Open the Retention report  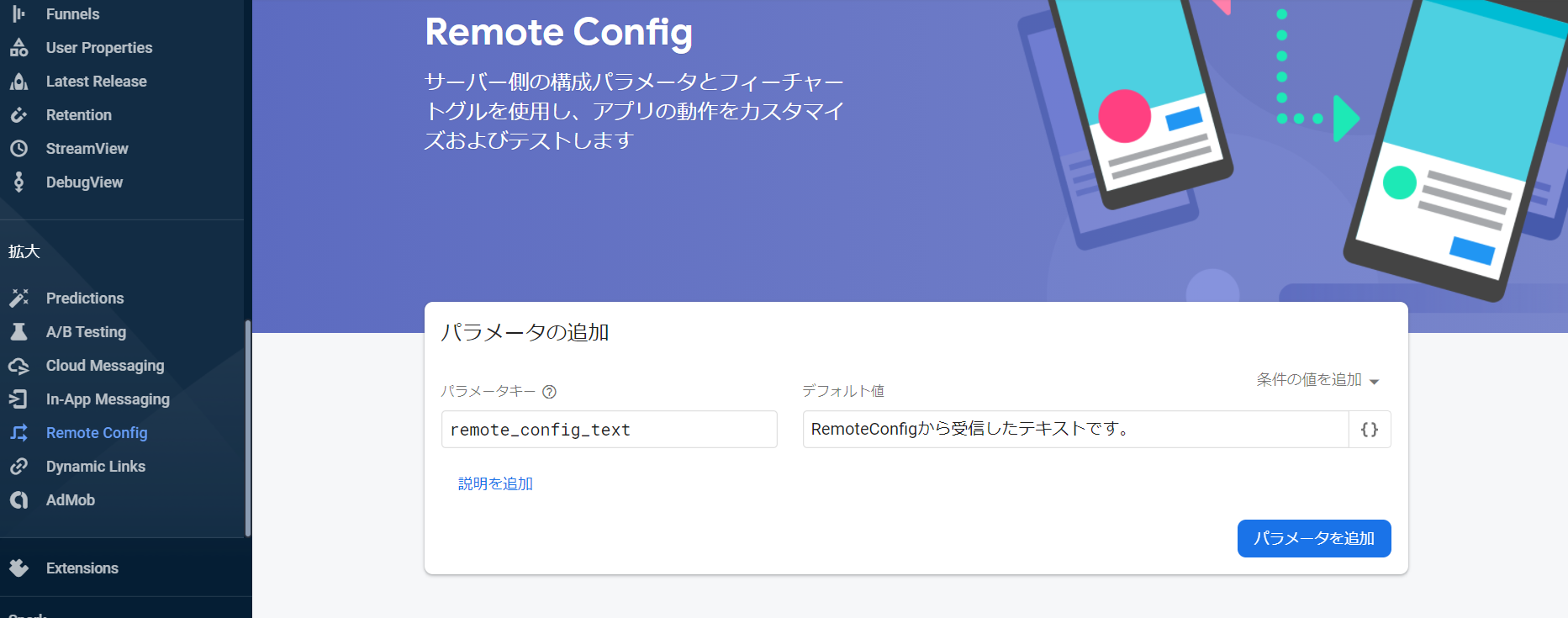coord(79,114)
